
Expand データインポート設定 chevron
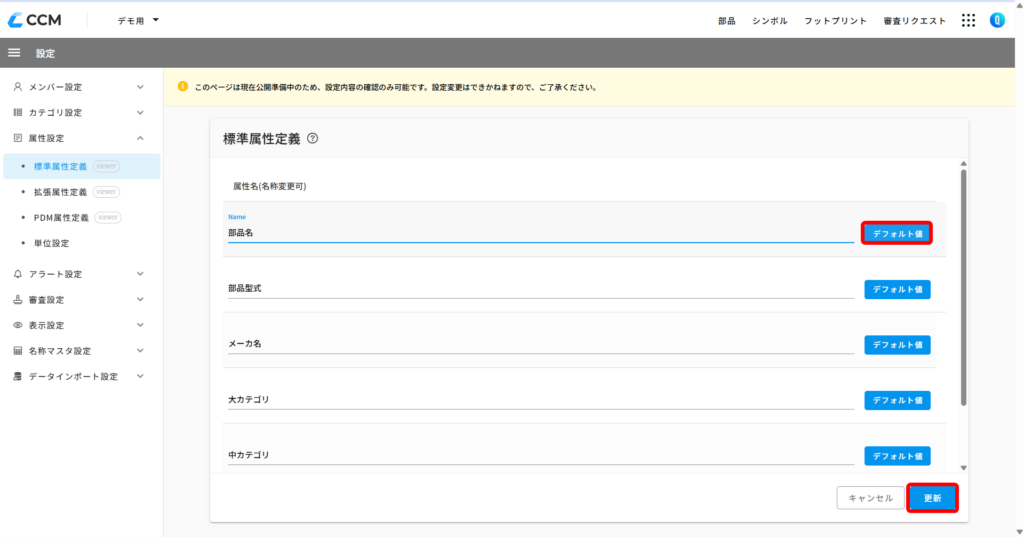coord(140,376)
